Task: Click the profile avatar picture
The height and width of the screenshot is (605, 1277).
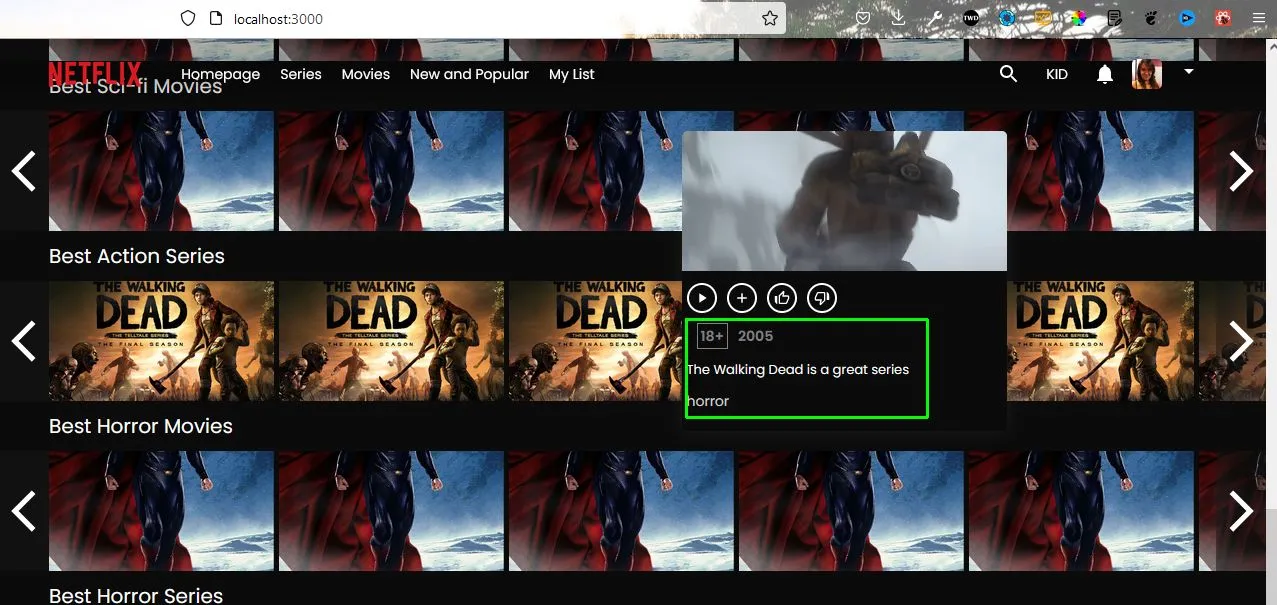Action: pos(1147,74)
